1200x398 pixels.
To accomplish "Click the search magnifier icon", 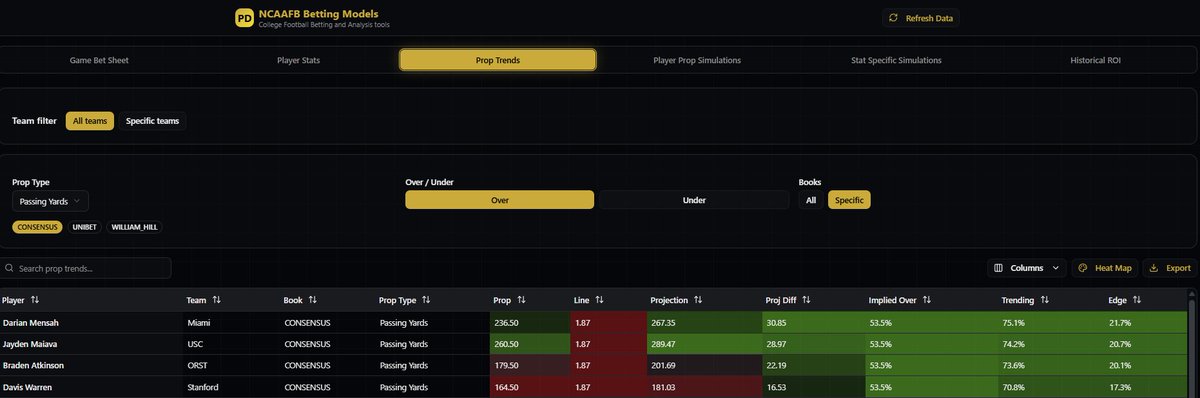I will pos(10,268).
